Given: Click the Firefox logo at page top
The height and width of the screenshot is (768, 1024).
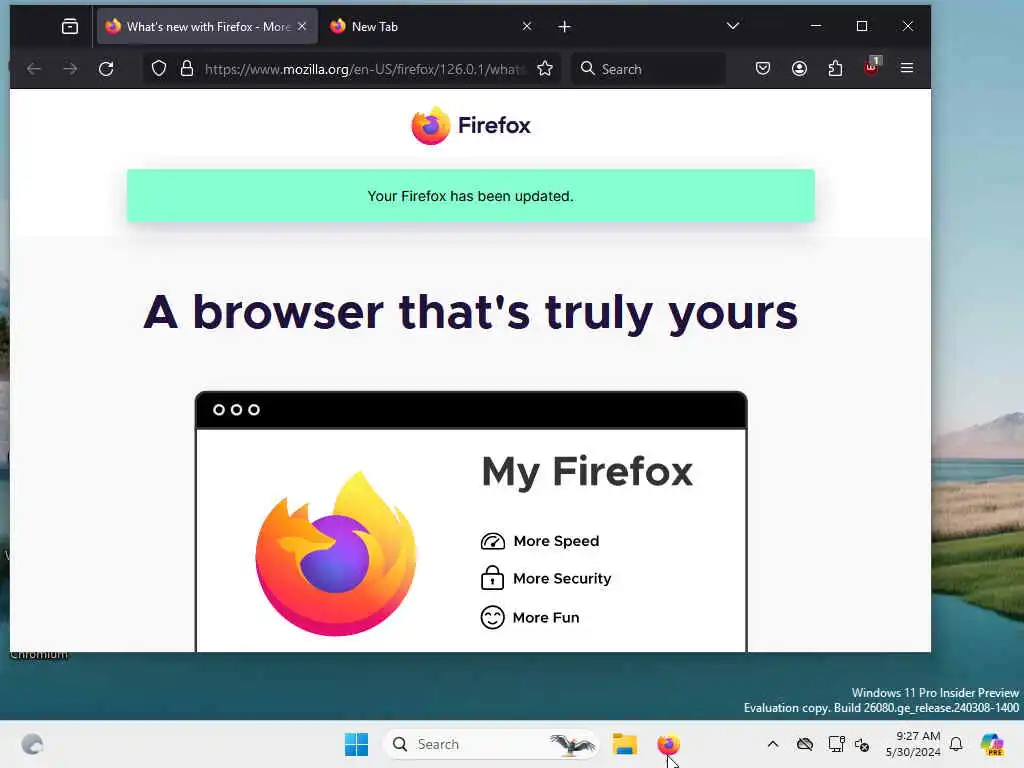Looking at the screenshot, I should (x=471, y=125).
